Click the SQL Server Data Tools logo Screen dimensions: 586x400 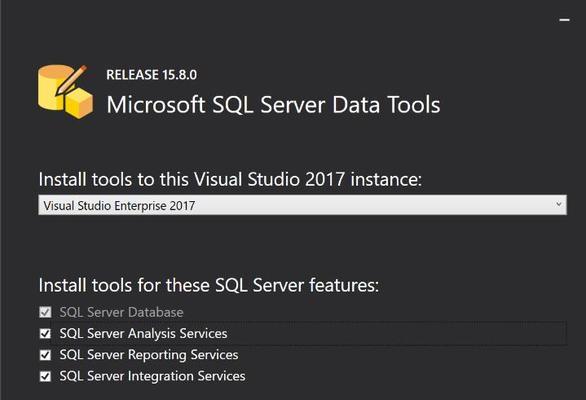(x=65, y=92)
